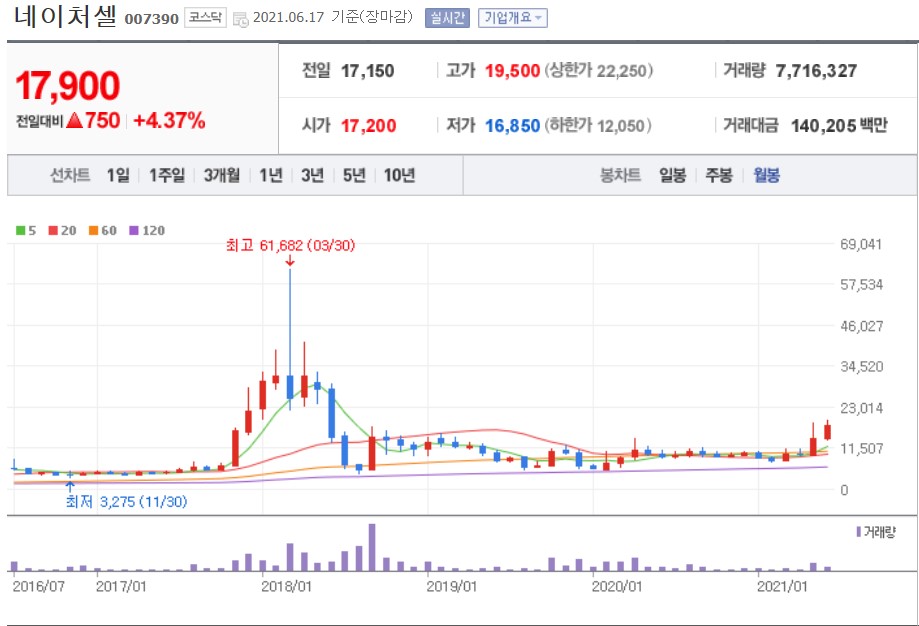
Task: Click the 2017/01 axis label
Action: 121,586
